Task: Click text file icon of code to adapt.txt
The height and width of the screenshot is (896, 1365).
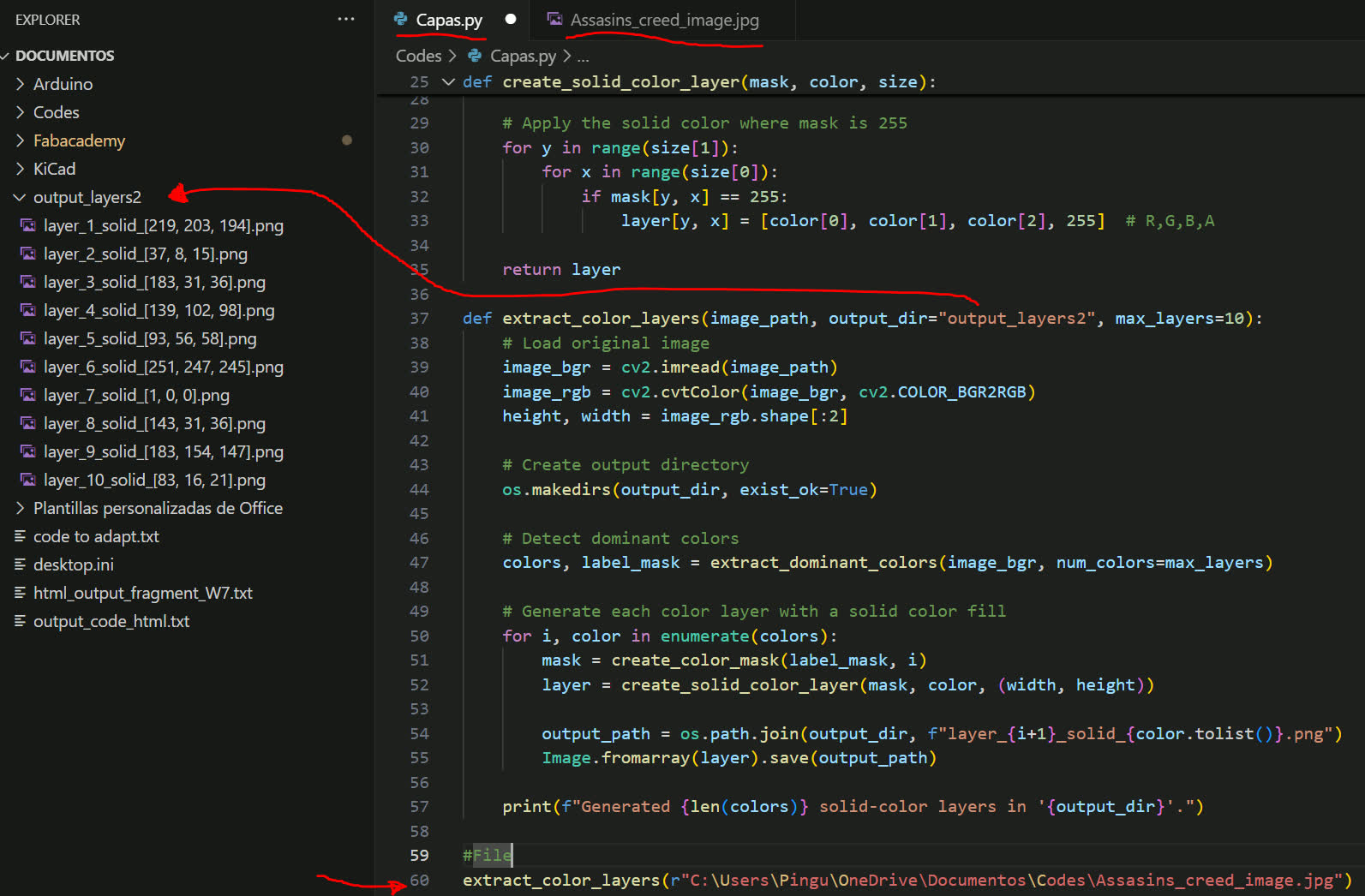Action: (x=20, y=536)
